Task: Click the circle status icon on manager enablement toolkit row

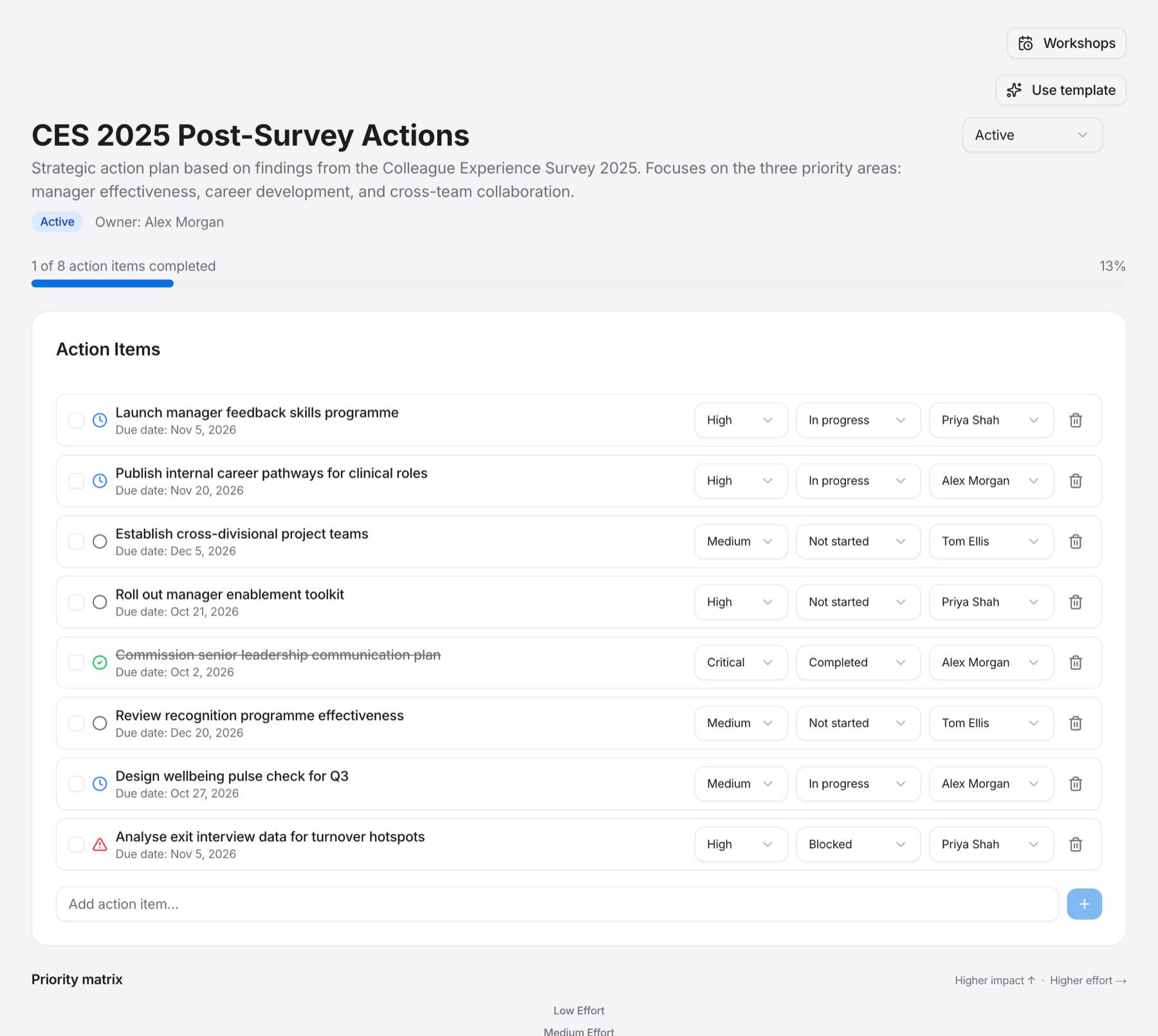Action: 100,602
